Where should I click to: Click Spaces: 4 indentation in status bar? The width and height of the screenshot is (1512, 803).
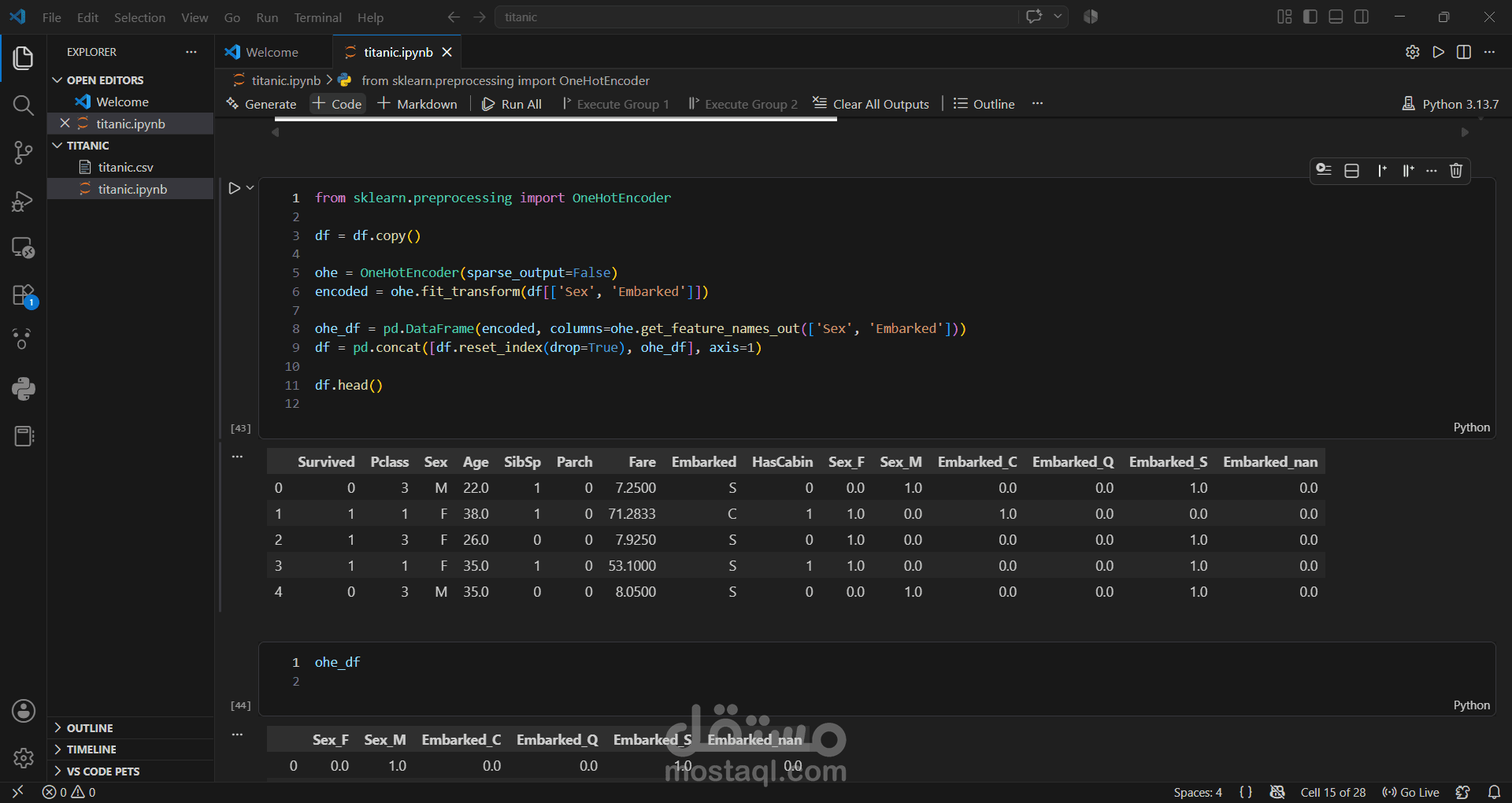pos(1198,792)
